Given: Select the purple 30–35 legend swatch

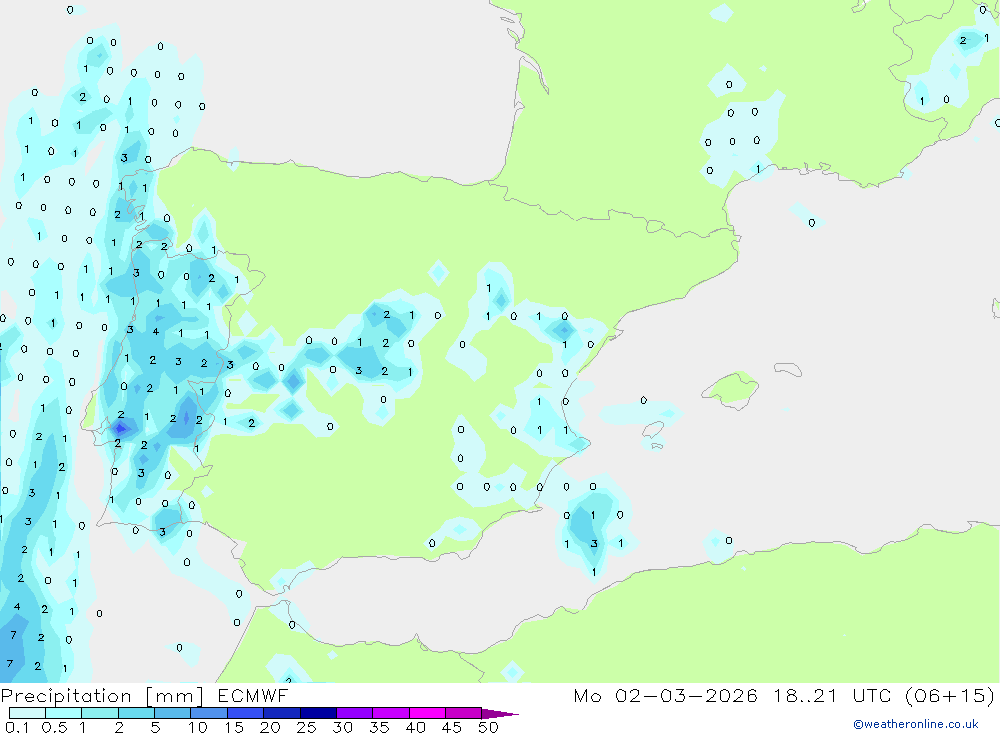Looking at the screenshot, I should click(354, 714).
